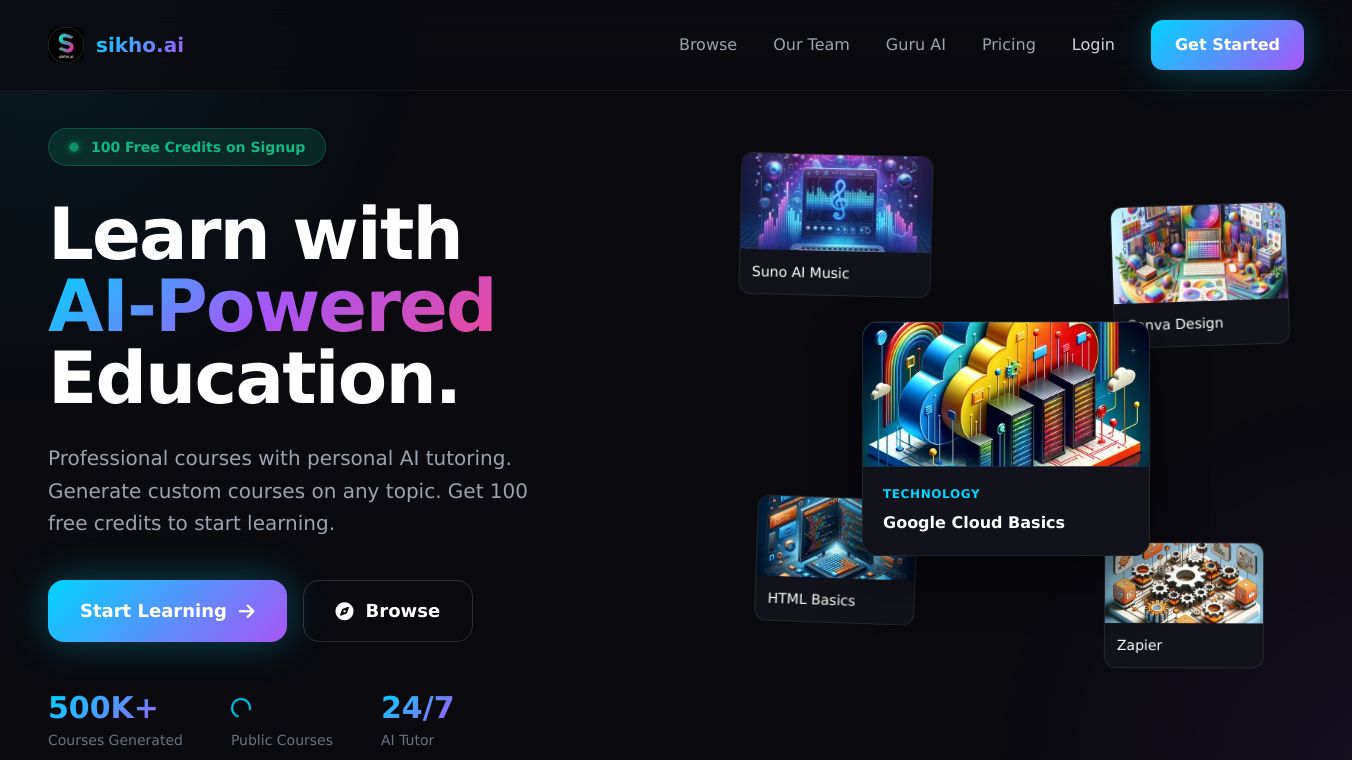Open the Zapier course card

click(x=1184, y=605)
